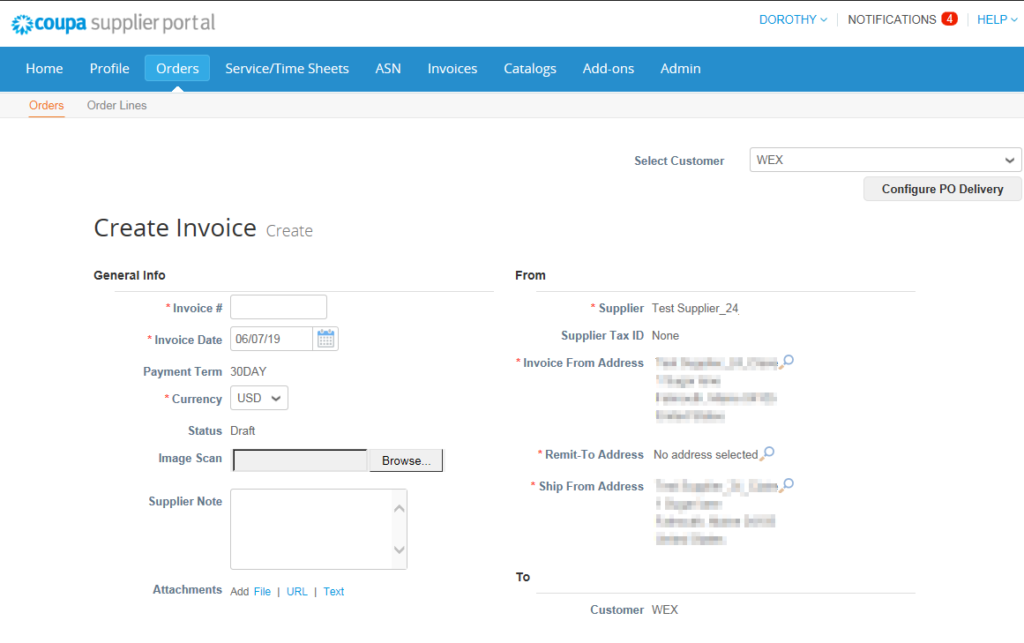Expand the Select Customer dropdown
Viewport: 1024px width, 643px height.
[x=885, y=160]
